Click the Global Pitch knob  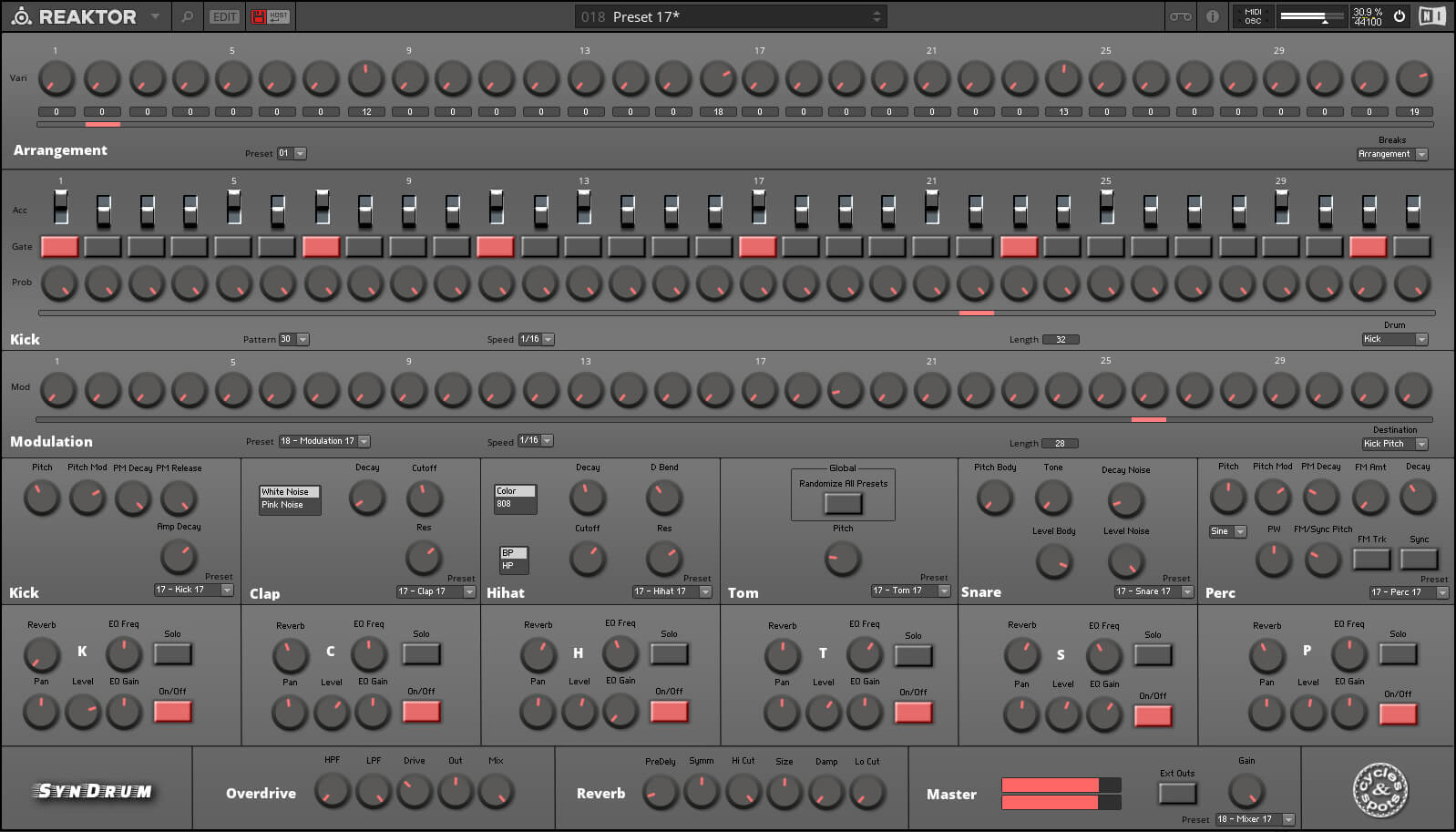pyautogui.click(x=843, y=558)
